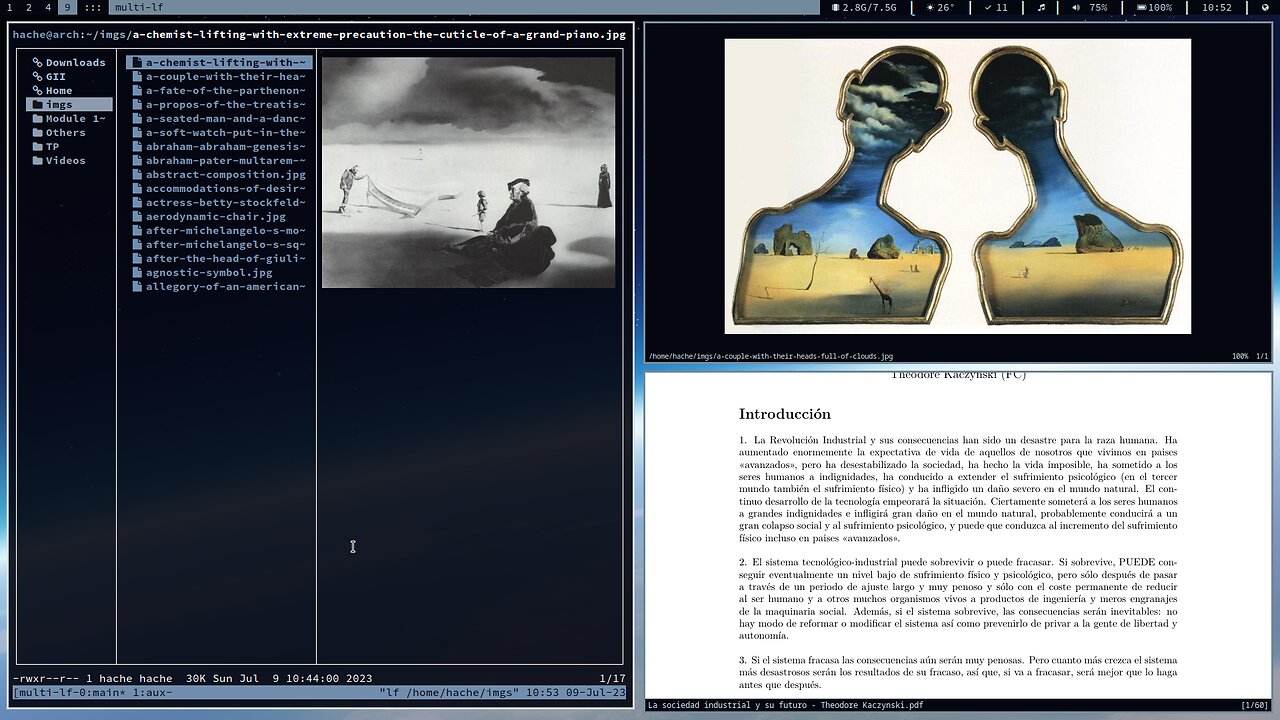Click file icon of a-propos-of-the-treatis~
The height and width of the screenshot is (720, 1280).
137,104
